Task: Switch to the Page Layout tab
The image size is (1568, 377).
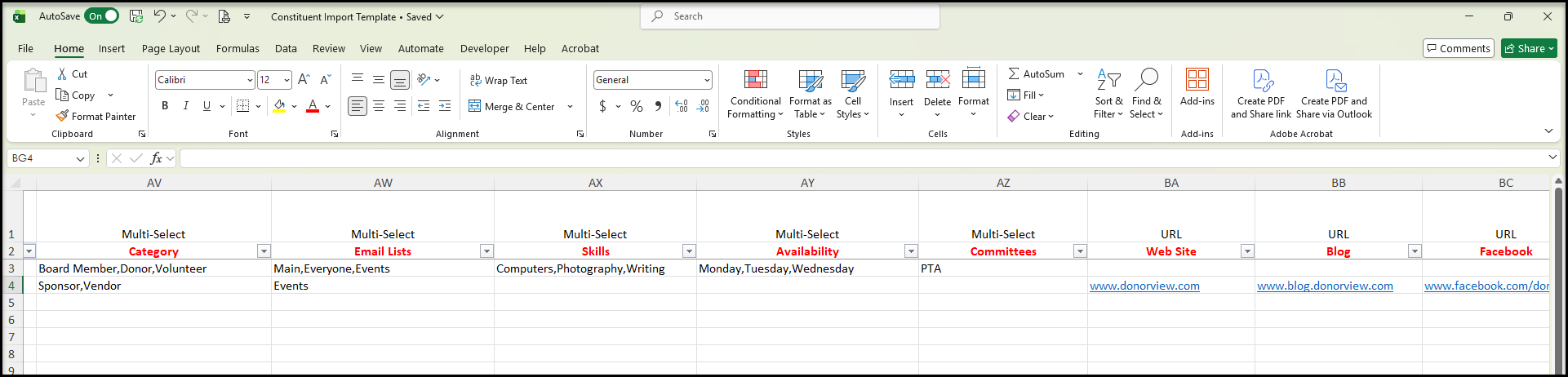Action: tap(171, 49)
